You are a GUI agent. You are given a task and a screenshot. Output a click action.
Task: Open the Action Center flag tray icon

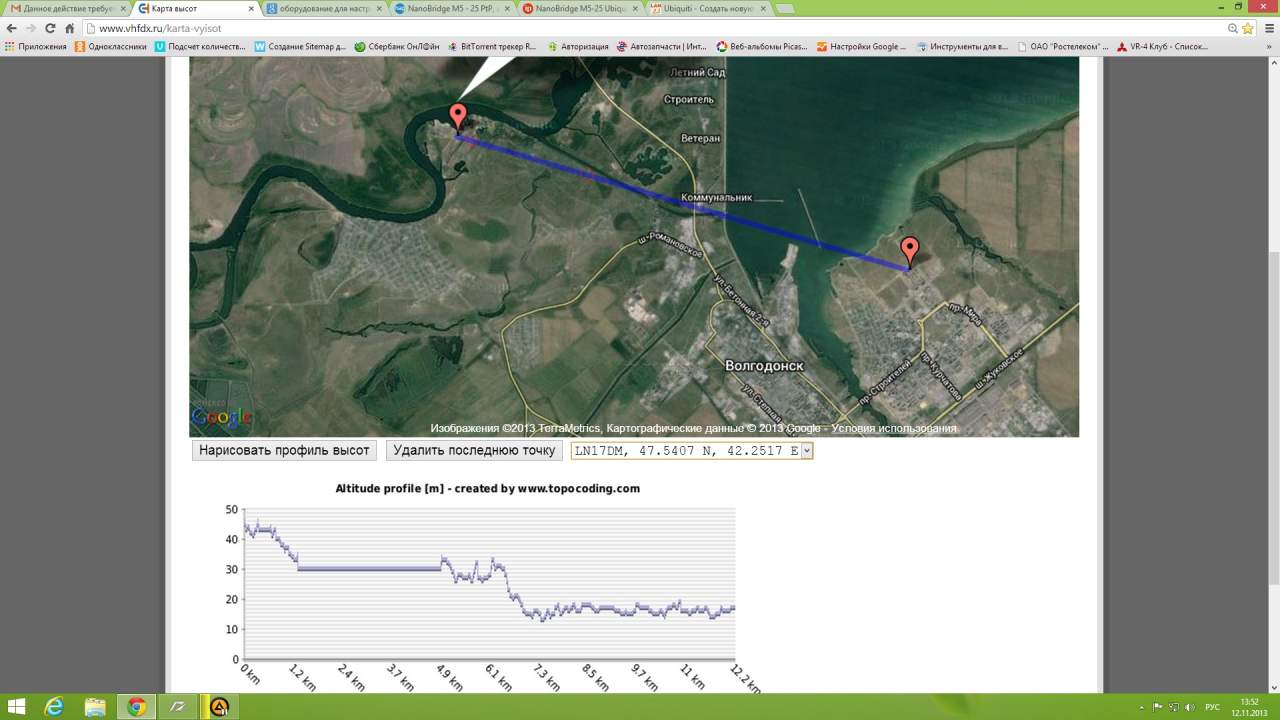click(x=1157, y=707)
